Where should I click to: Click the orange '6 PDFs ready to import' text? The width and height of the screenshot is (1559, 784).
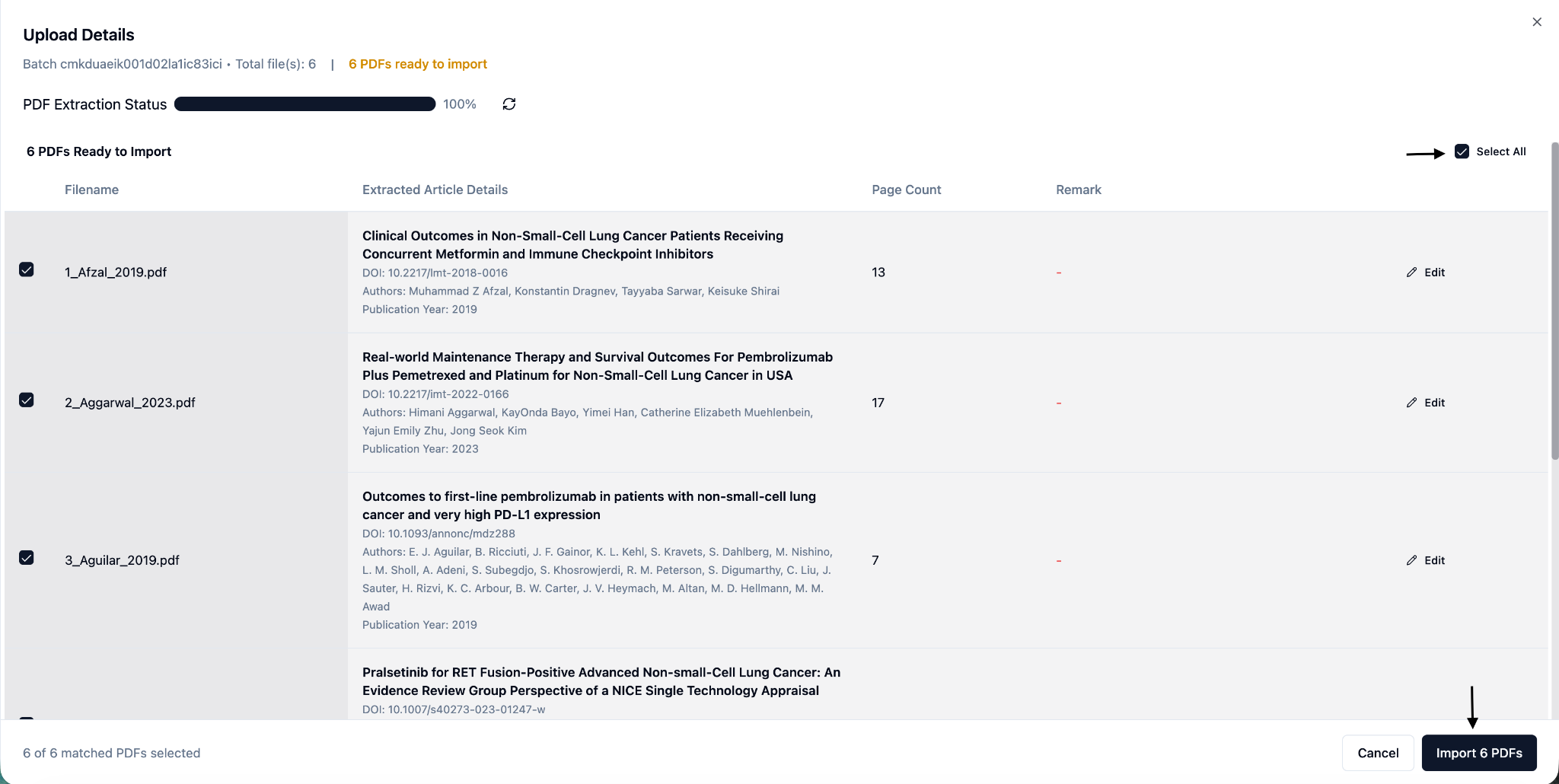417,64
